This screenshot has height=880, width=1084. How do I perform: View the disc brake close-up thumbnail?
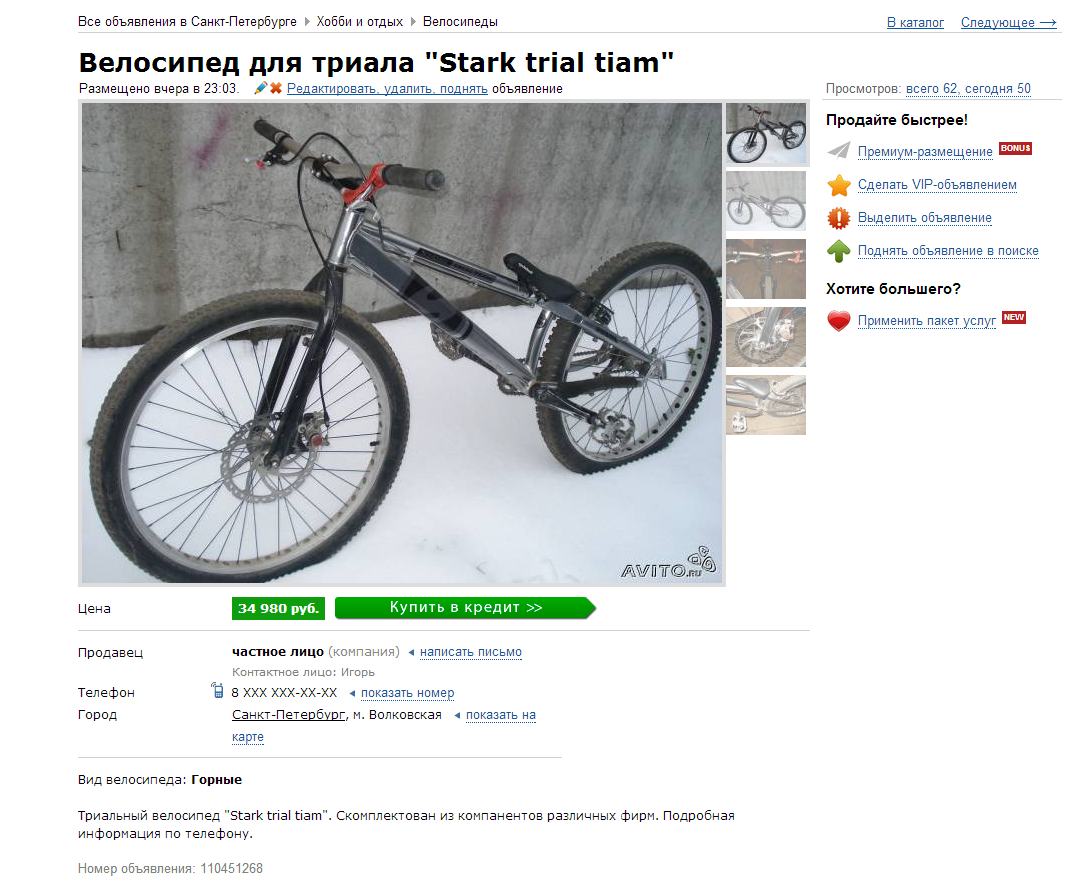[766, 337]
